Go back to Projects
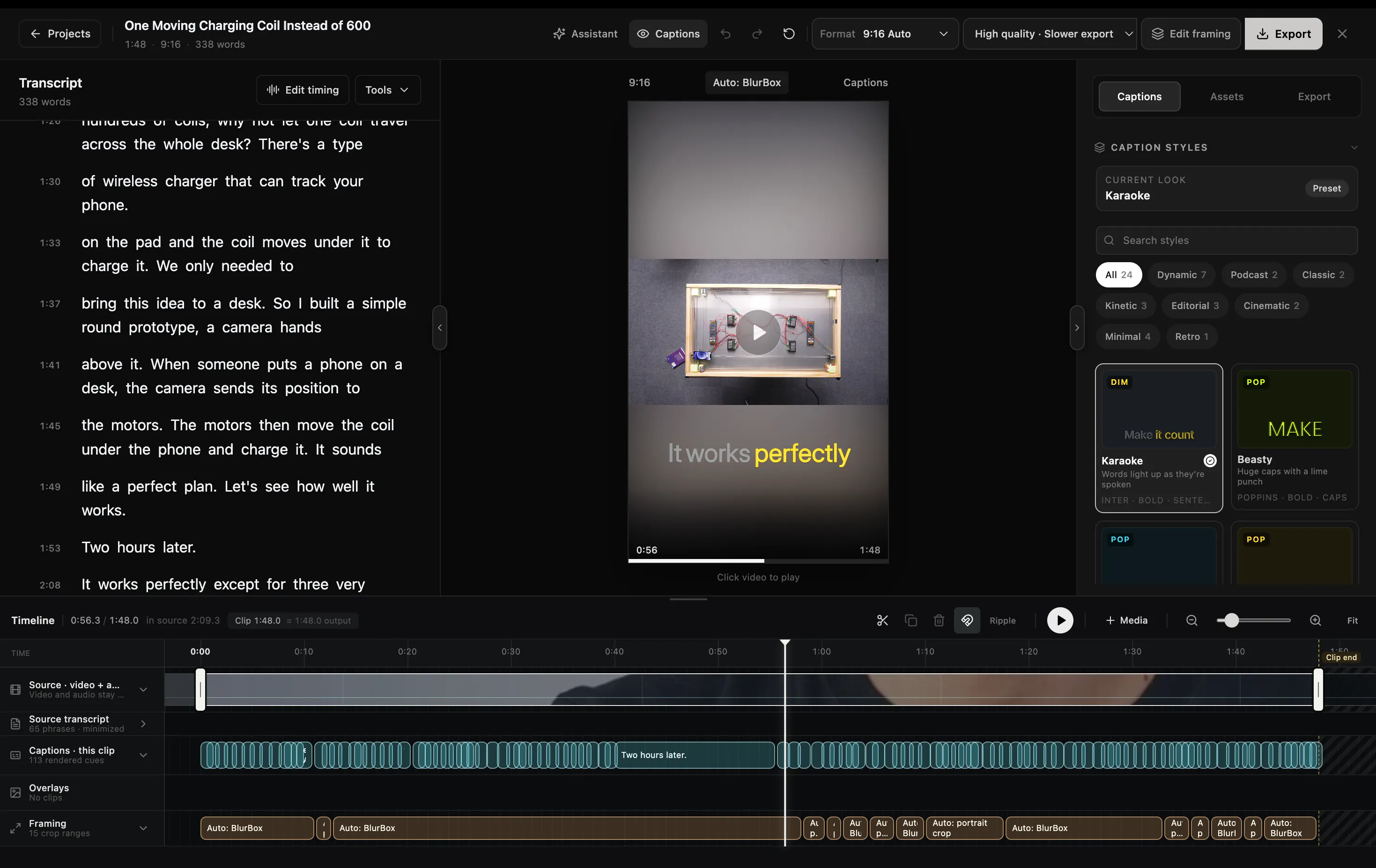 click(60, 34)
